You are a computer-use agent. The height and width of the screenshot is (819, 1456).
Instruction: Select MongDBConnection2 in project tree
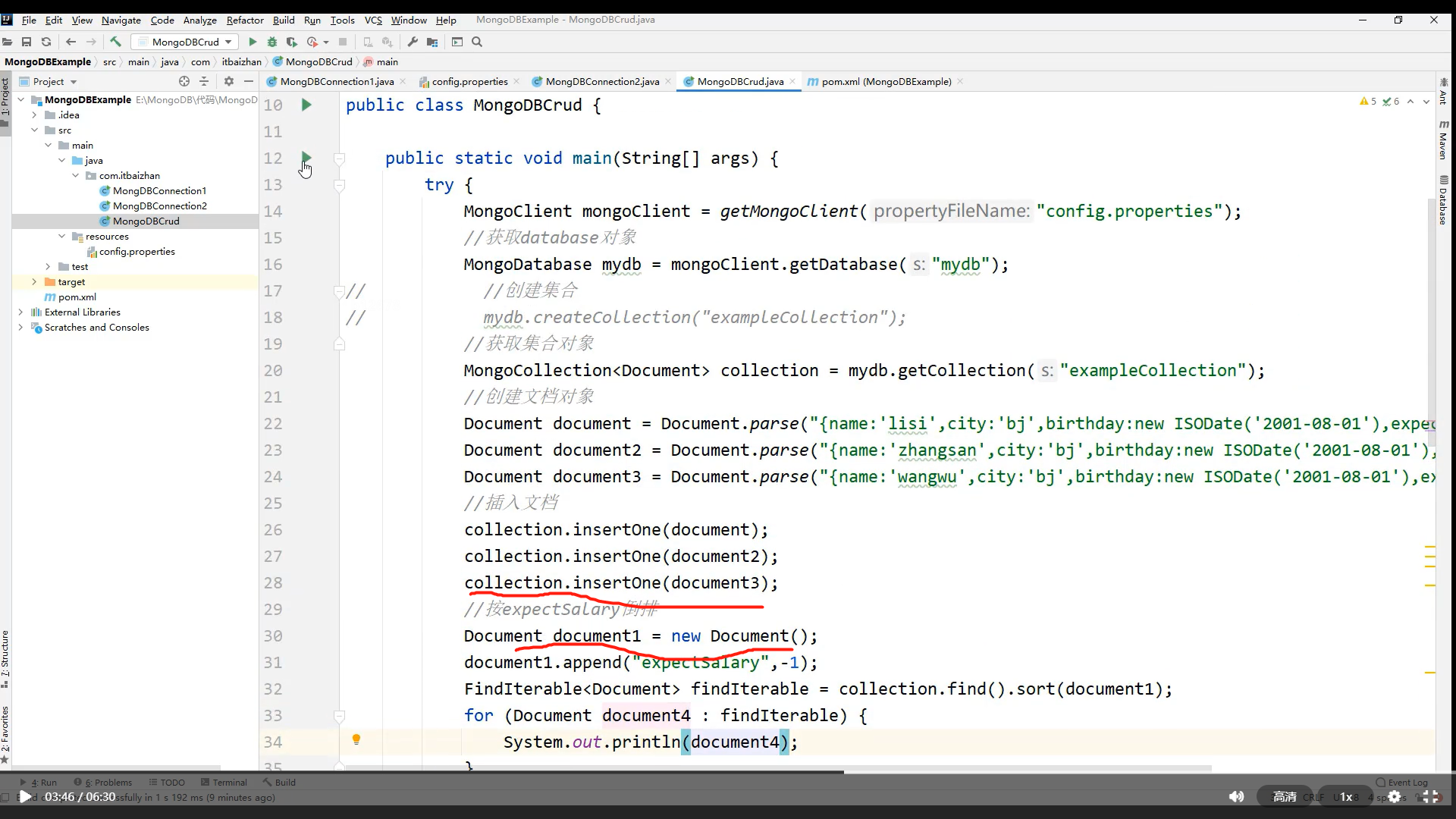coord(159,206)
